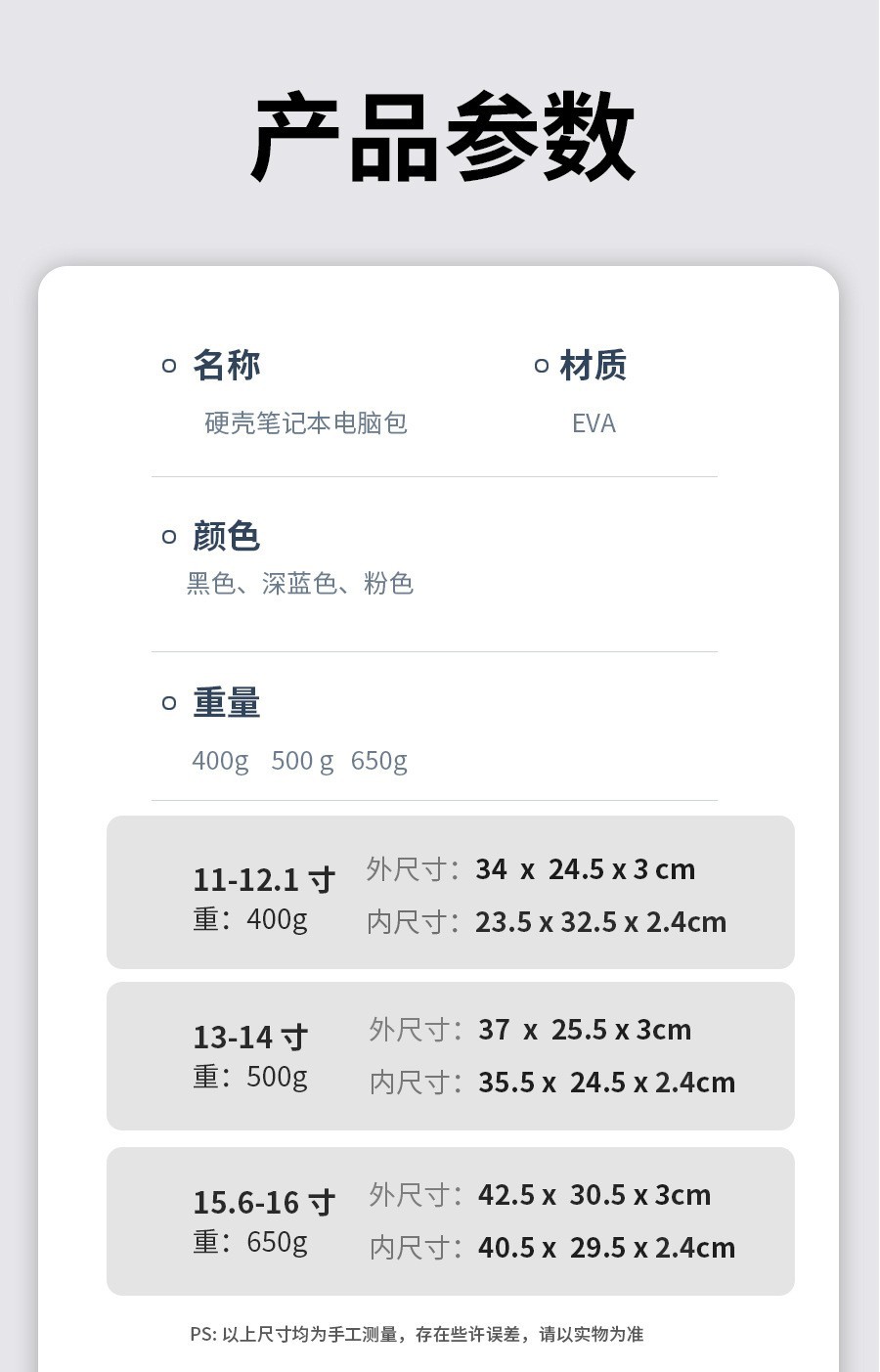Click the 650g weight value in list
Screen dimensions: 880x1372
(379, 761)
